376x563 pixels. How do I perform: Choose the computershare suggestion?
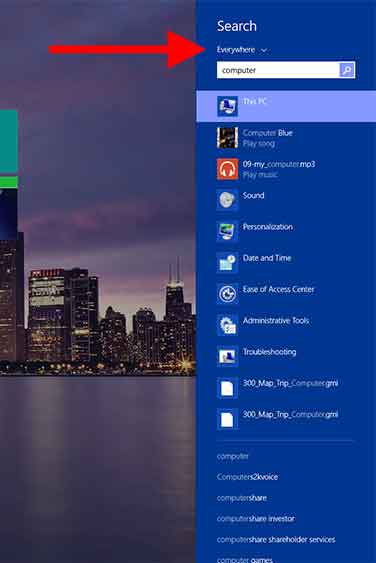pyautogui.click(x=242, y=498)
